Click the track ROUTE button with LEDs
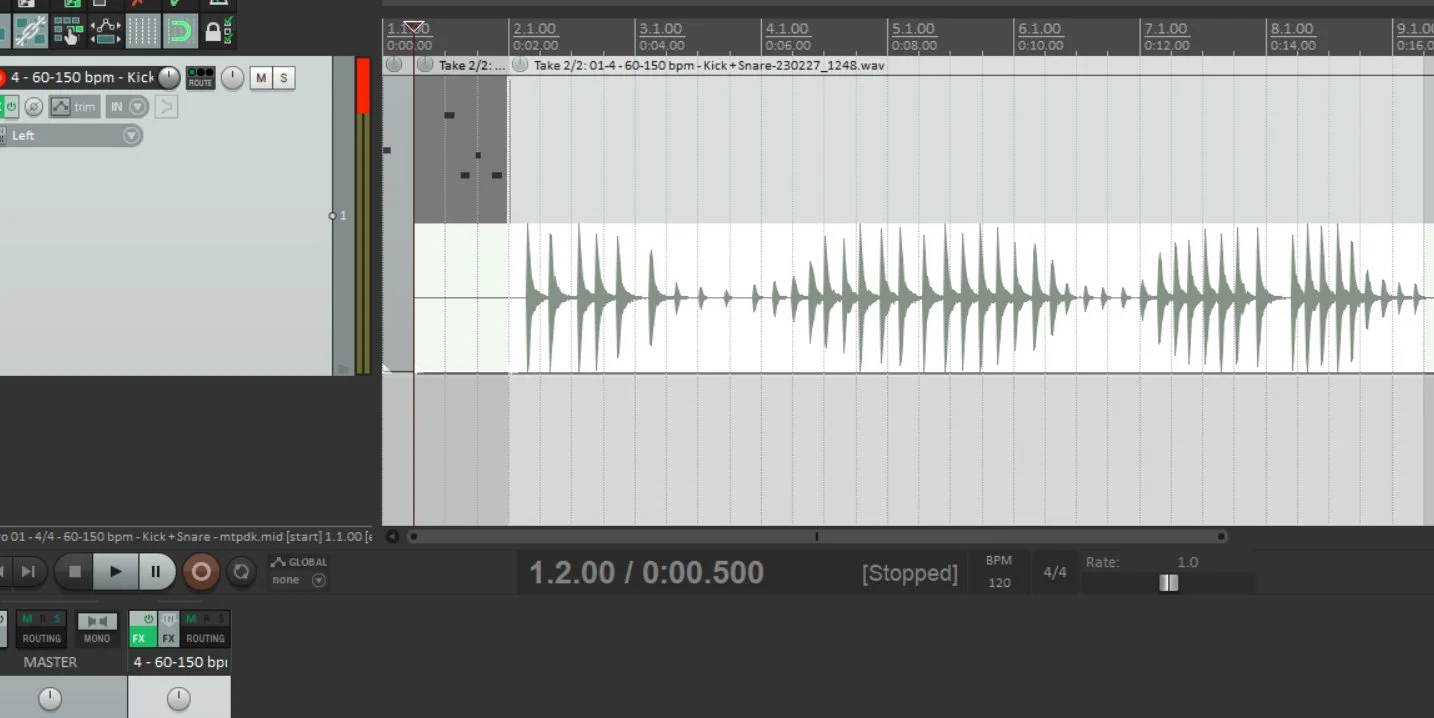The image size is (1434, 718). tap(200, 77)
